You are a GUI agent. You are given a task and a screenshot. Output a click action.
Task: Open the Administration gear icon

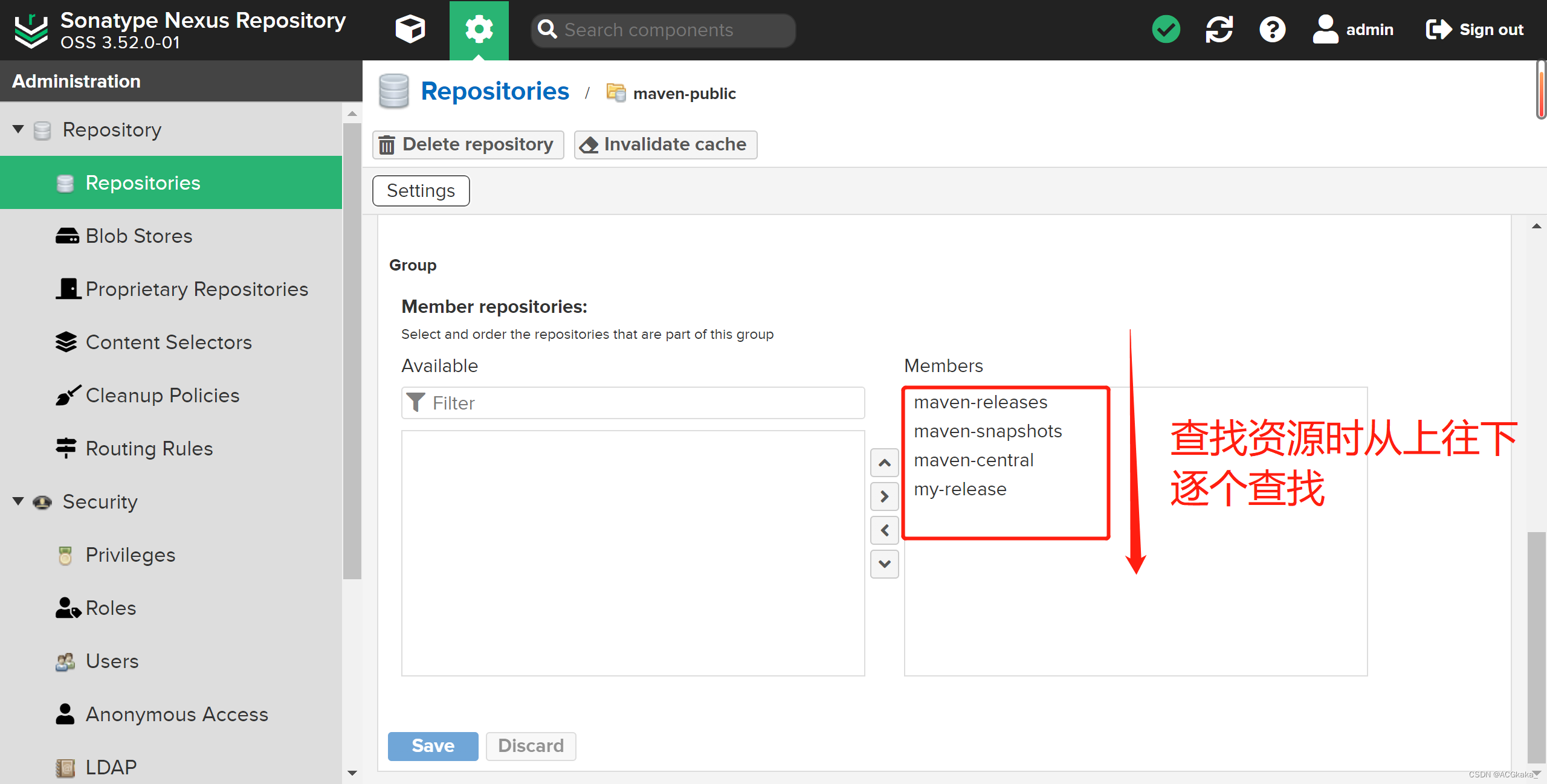[479, 29]
